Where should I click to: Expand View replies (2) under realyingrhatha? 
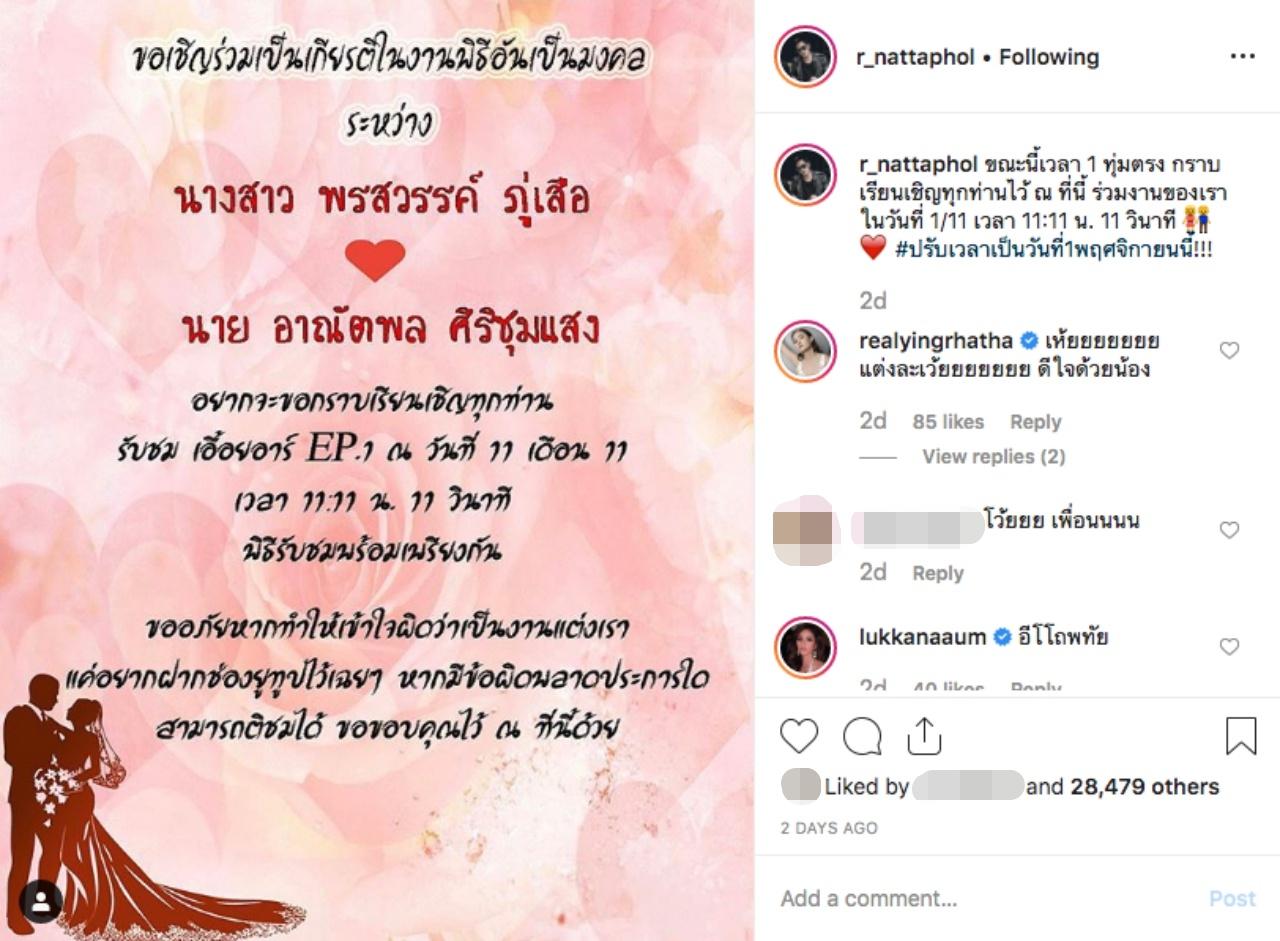(993, 457)
